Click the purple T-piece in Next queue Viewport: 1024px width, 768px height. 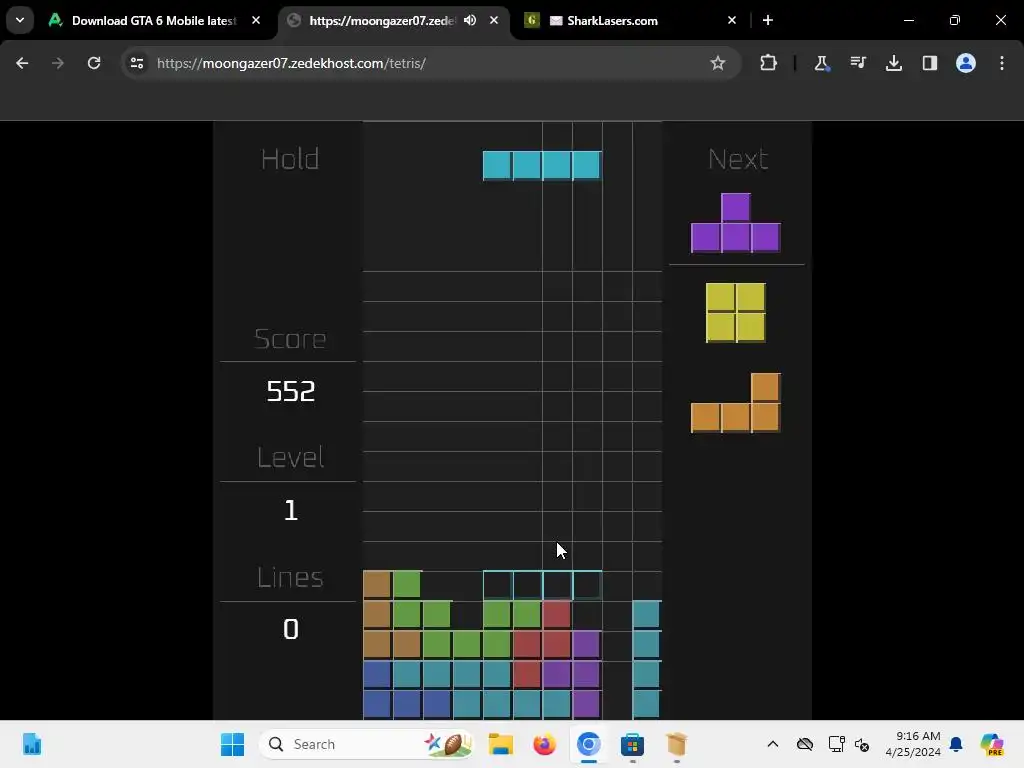pyautogui.click(x=736, y=223)
